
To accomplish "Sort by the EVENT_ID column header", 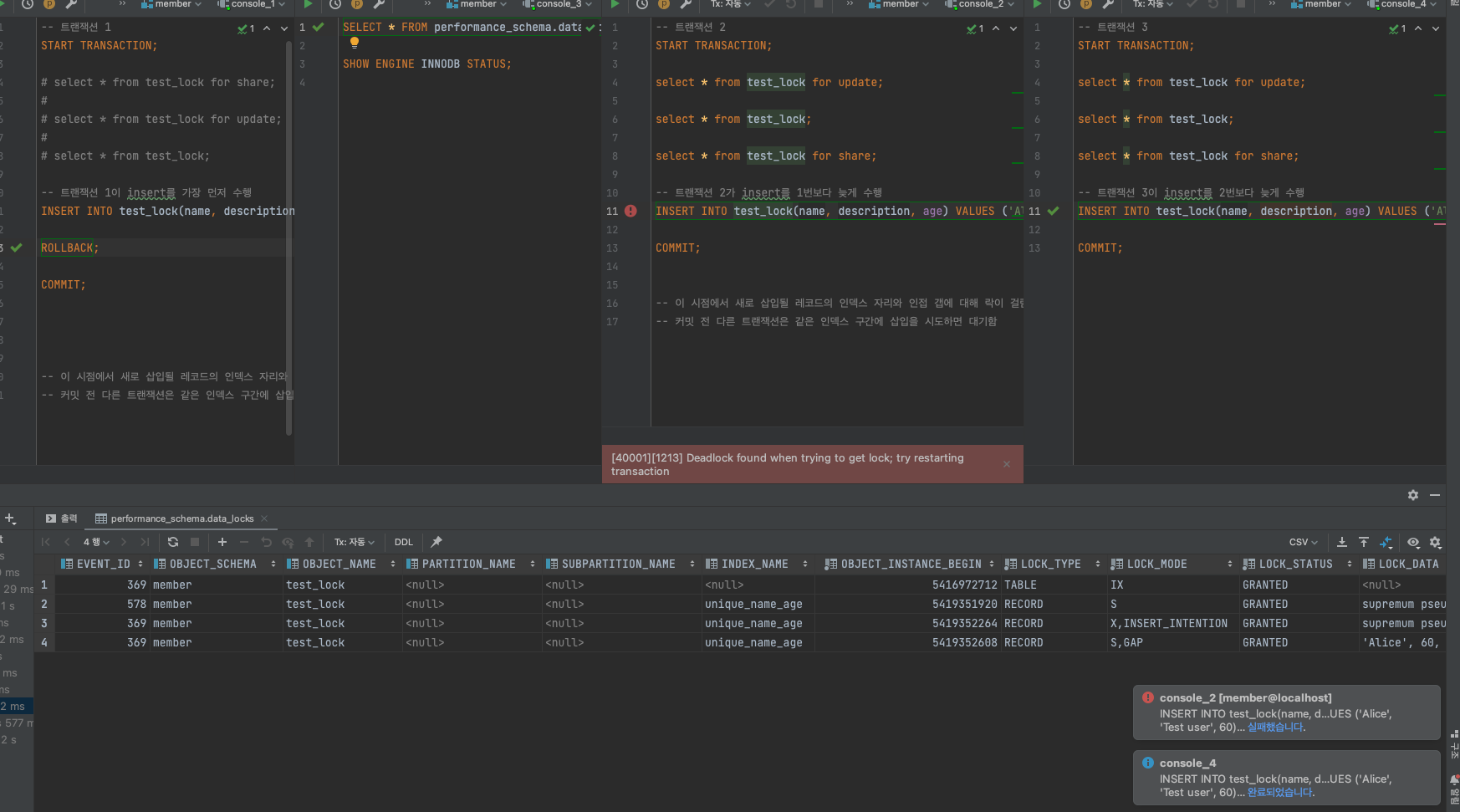I will point(103,564).
